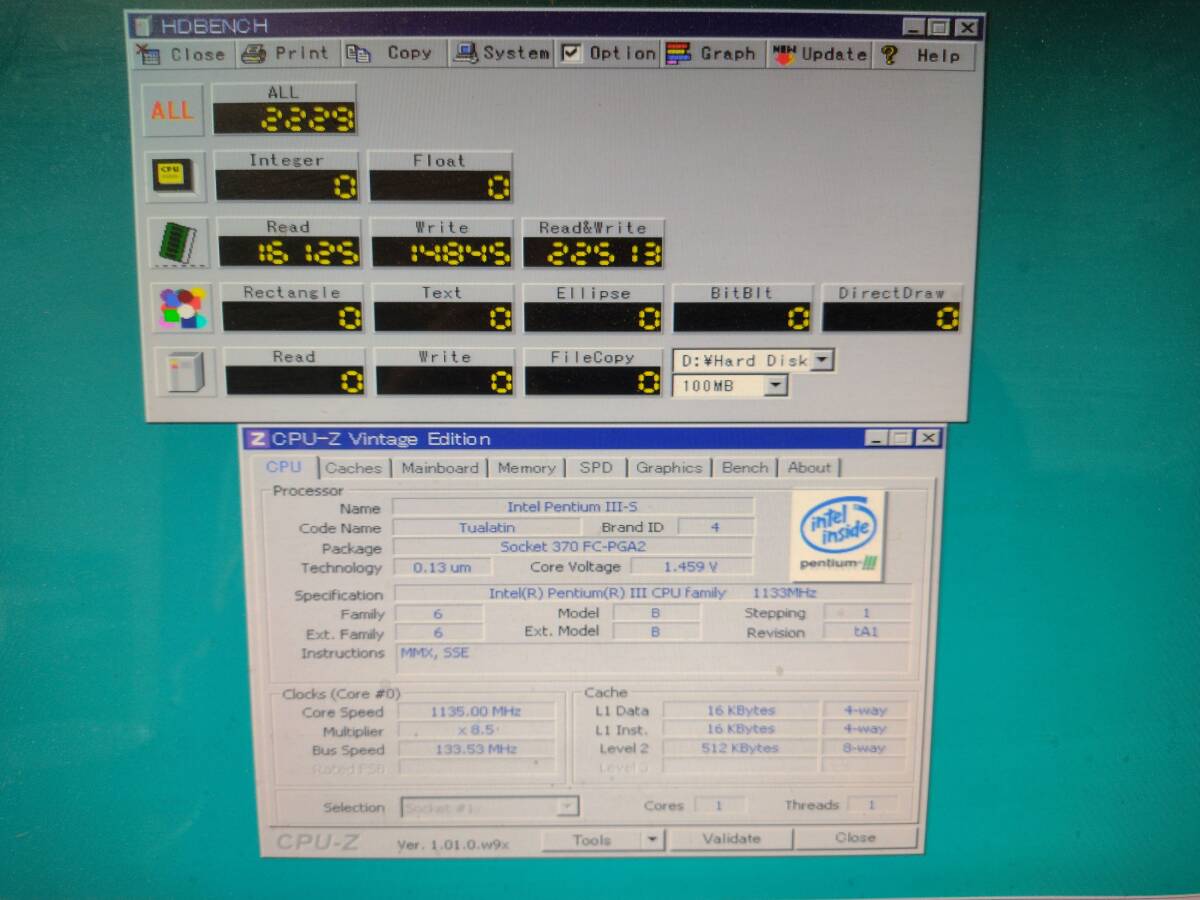1200x900 pixels.
Task: Open the Tools dropdown arrow in CPU-Z
Action: click(x=652, y=840)
